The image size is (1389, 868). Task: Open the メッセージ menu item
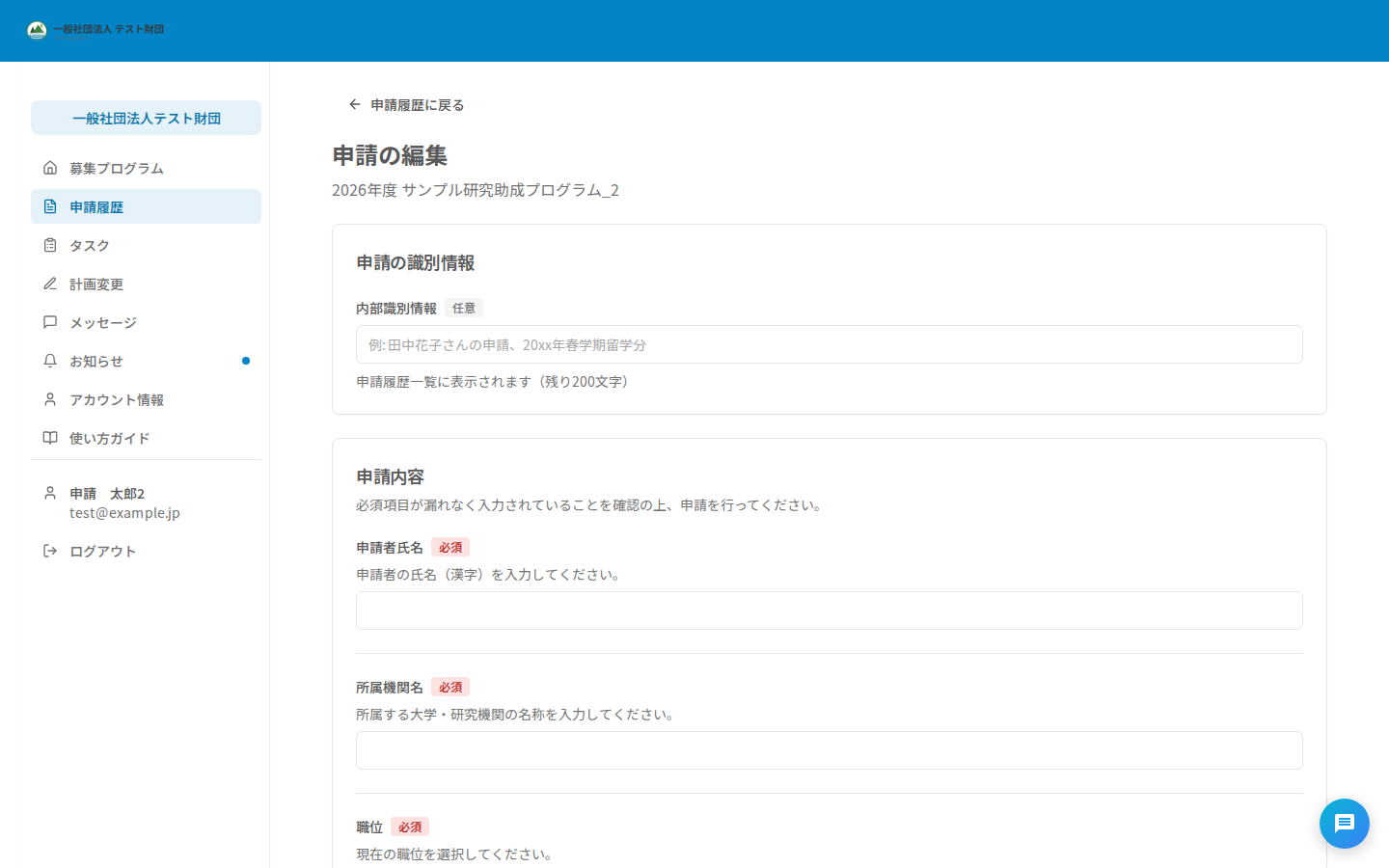tap(146, 322)
